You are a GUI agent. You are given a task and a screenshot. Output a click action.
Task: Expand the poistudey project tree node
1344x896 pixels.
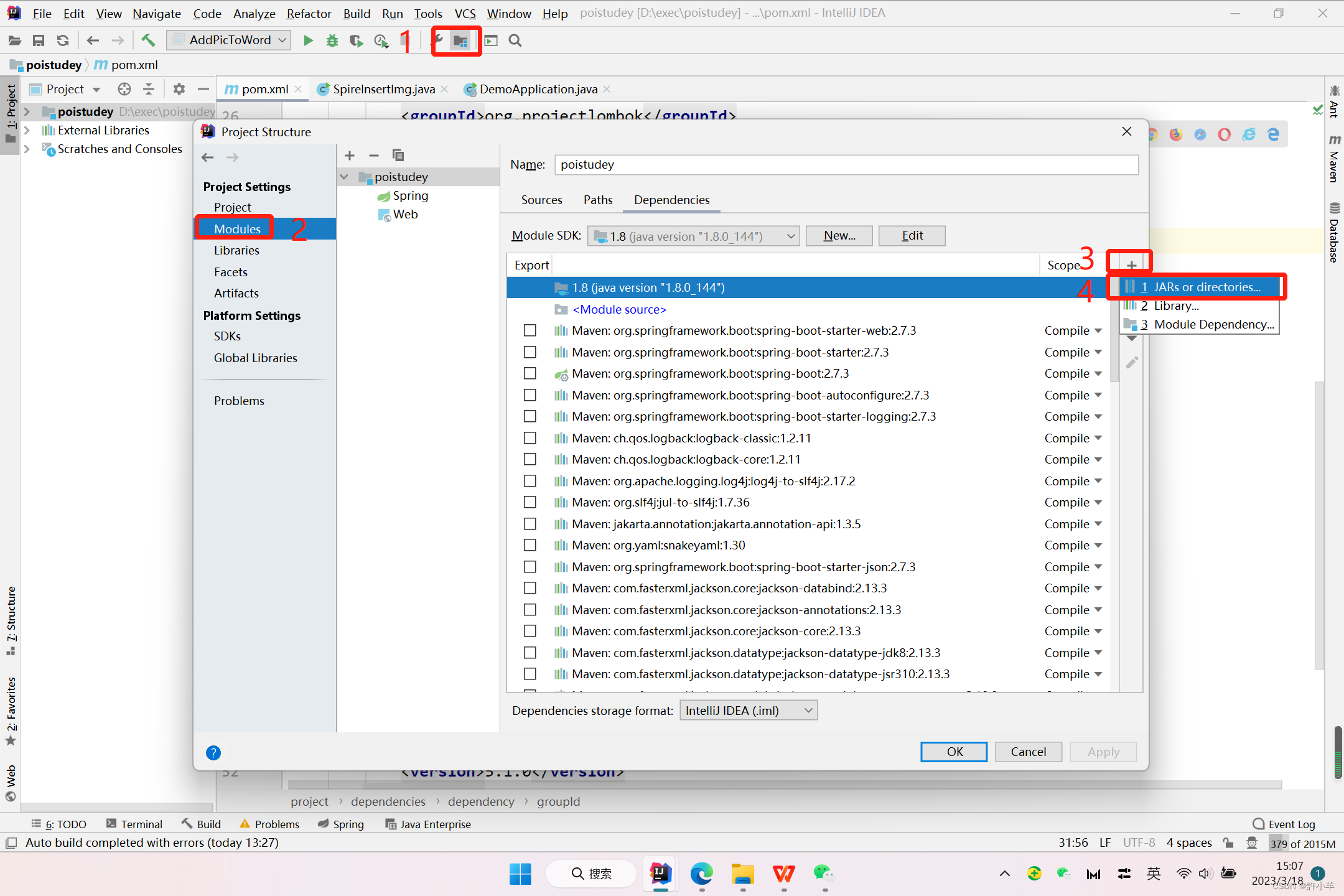(27, 112)
